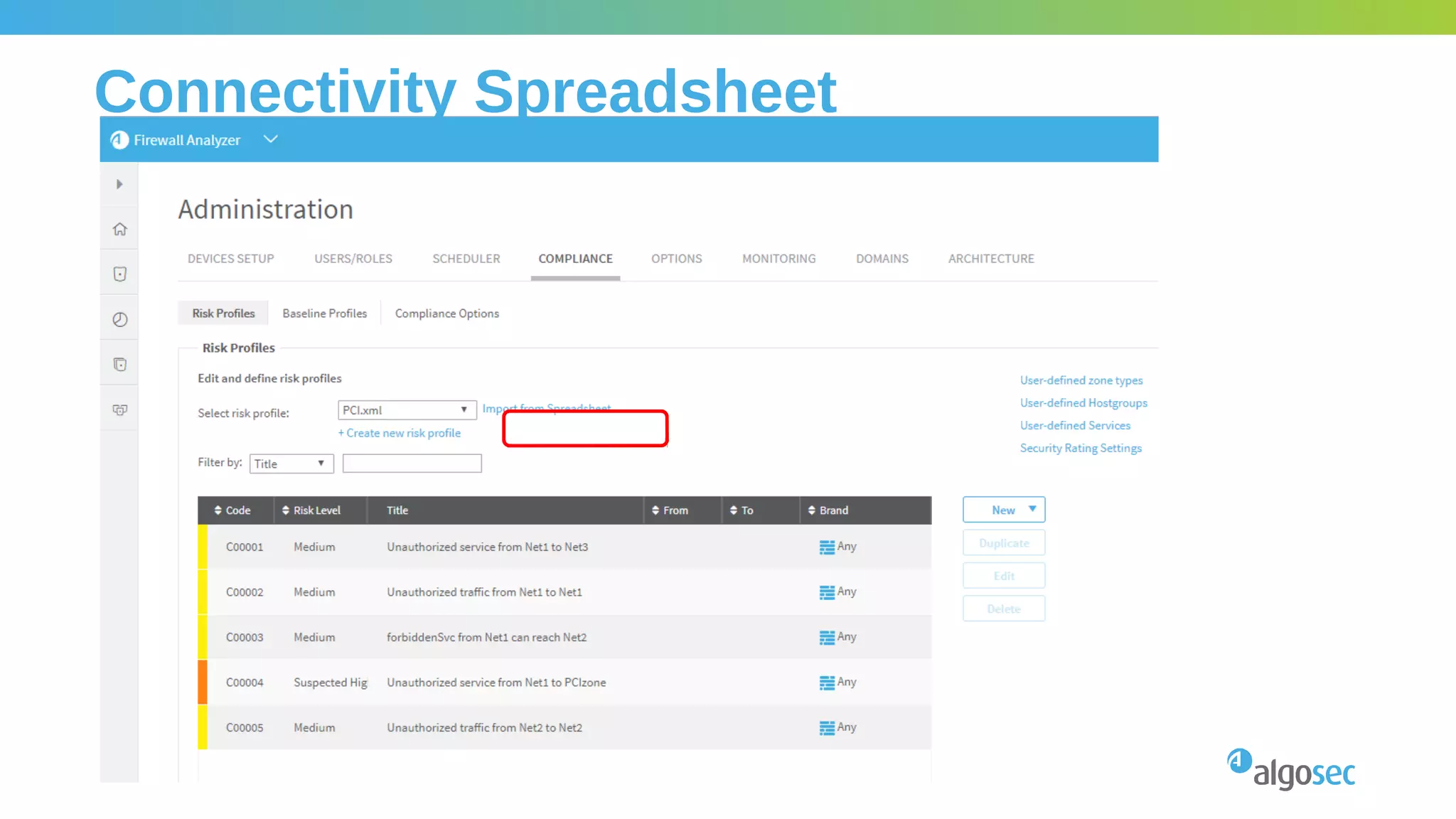The height and width of the screenshot is (819, 1456).
Task: Click yellow risk color bar of C00005
Action: point(203,727)
